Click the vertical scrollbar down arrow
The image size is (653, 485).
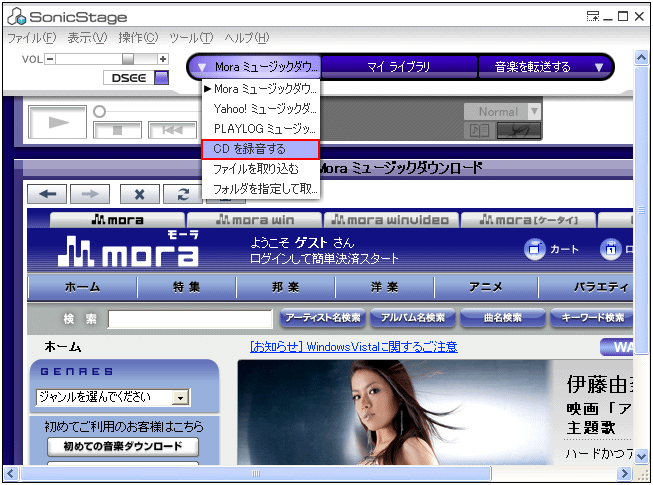641,455
